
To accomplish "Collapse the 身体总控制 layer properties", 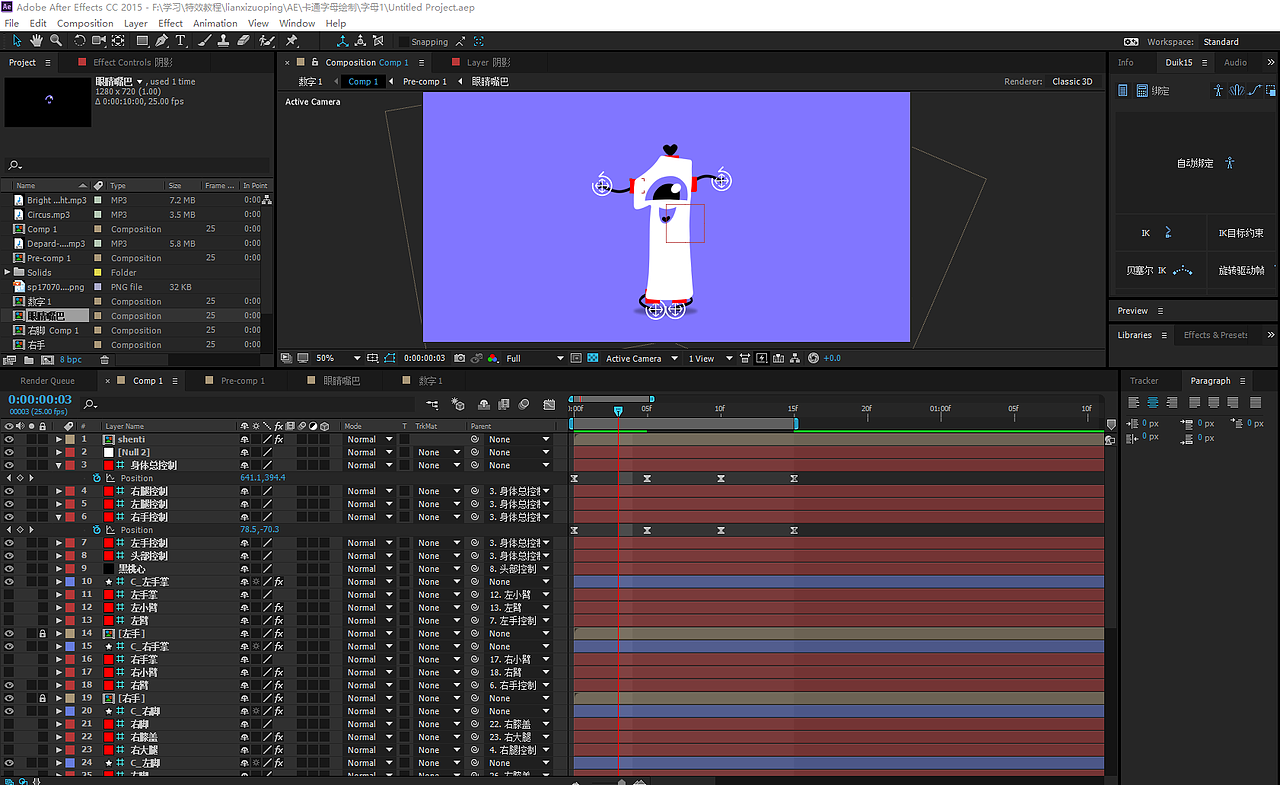I will pos(58,465).
